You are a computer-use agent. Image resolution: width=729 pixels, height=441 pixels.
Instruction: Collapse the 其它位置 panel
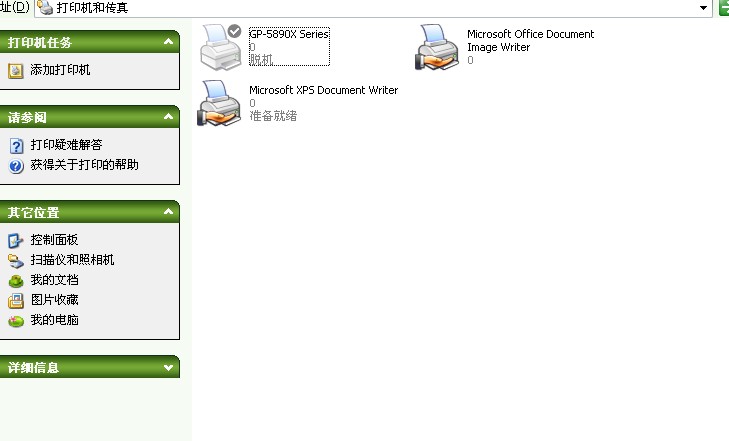tap(168, 212)
